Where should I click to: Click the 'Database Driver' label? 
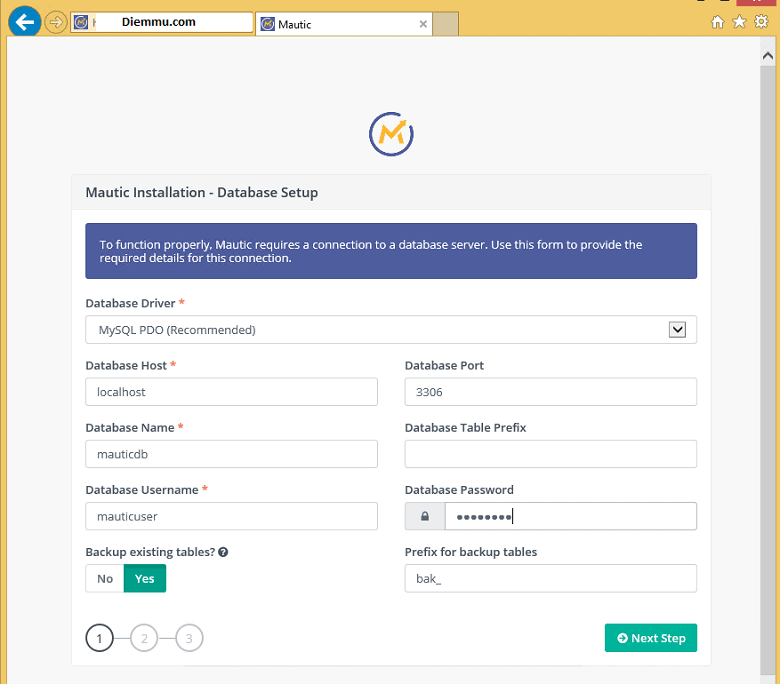[130, 303]
